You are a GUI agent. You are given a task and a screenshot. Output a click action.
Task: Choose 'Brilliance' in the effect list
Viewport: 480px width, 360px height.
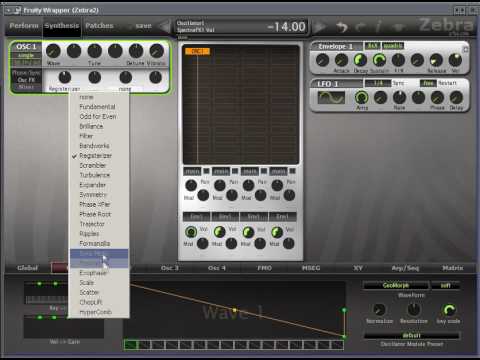click(x=99, y=126)
